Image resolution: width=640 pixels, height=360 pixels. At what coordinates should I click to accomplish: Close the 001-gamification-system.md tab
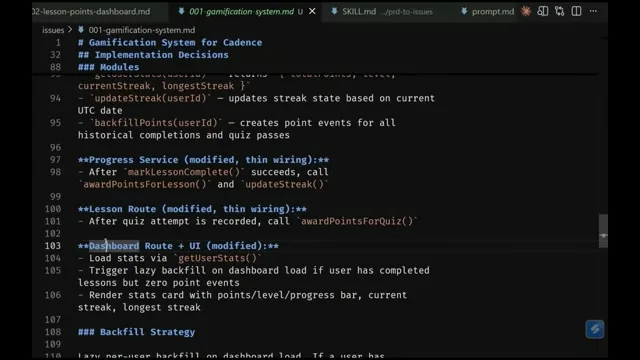[x=312, y=11]
